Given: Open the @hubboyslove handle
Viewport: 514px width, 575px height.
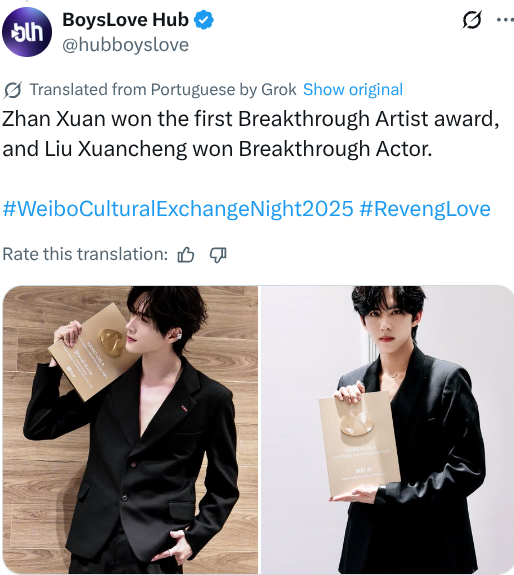Looking at the screenshot, I should (x=125, y=45).
